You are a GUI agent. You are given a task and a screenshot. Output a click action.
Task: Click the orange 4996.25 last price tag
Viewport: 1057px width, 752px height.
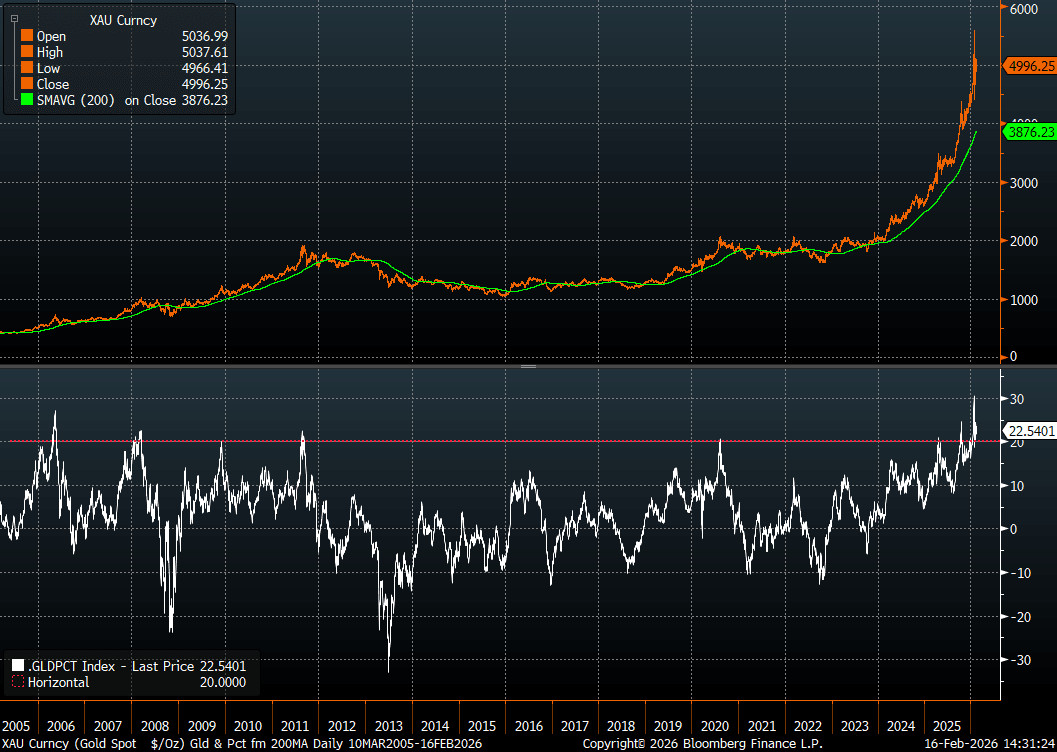pos(1028,66)
